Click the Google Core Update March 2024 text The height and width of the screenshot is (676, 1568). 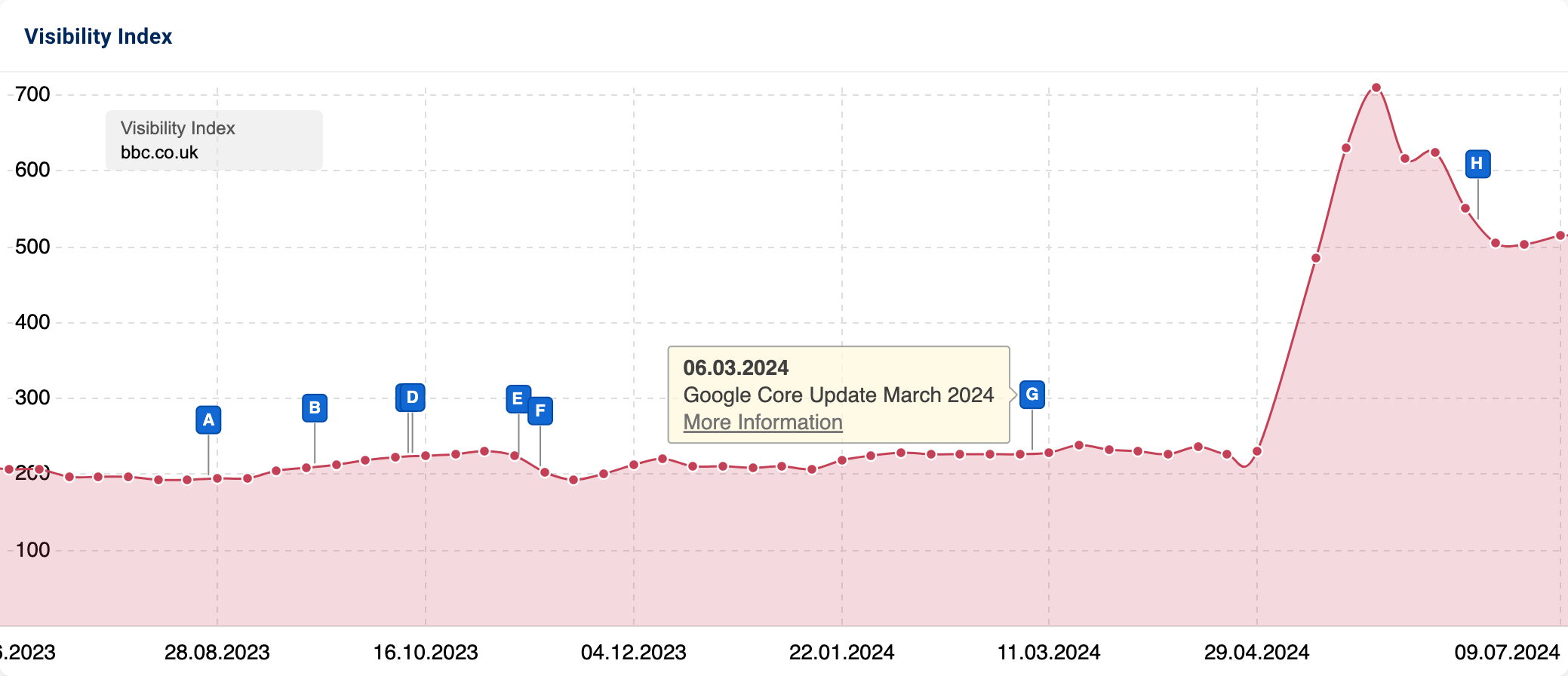coord(838,395)
